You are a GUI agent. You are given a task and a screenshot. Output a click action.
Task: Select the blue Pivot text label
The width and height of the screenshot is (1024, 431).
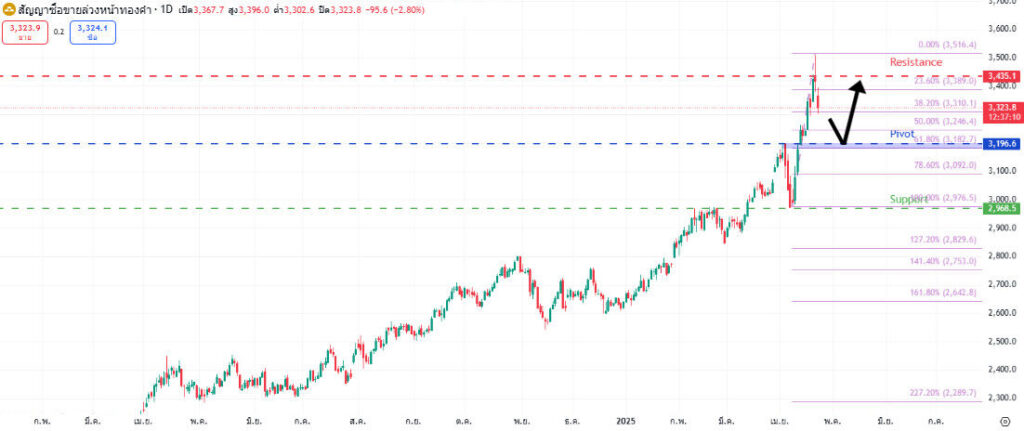pyautogui.click(x=902, y=133)
